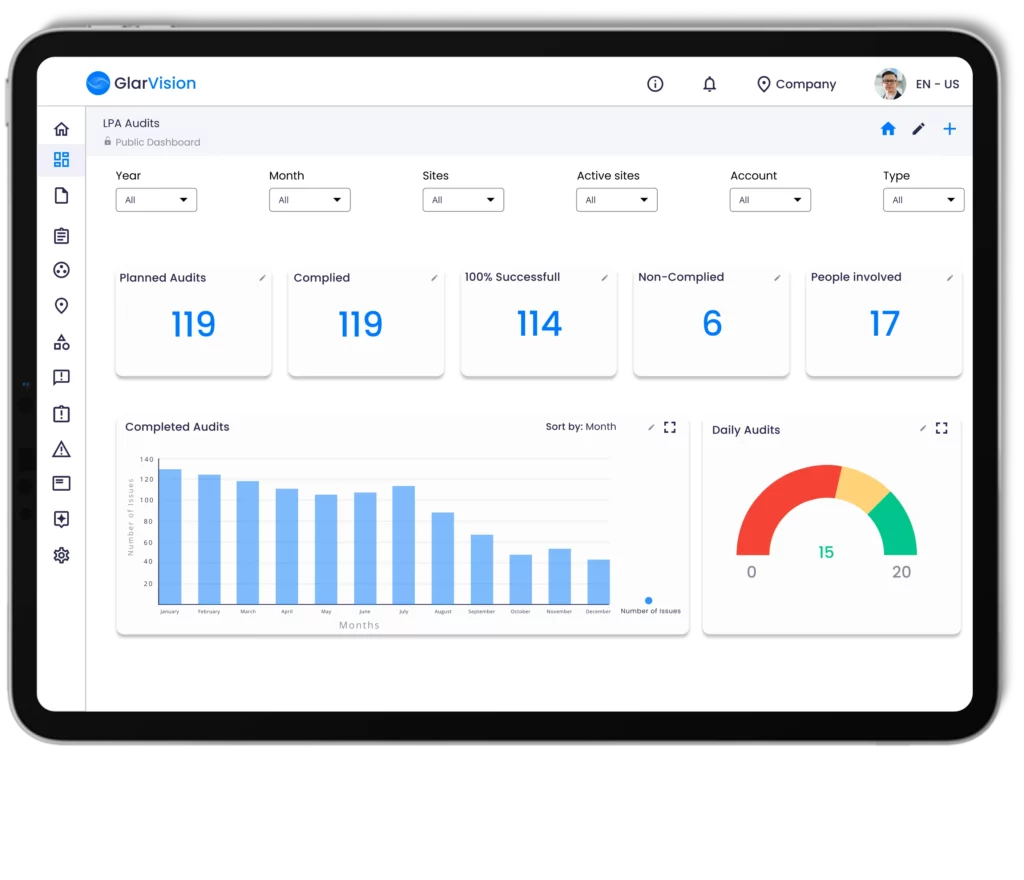Click the warning triangle sidebar icon
The width and height of the screenshot is (1024, 880).
click(x=61, y=449)
